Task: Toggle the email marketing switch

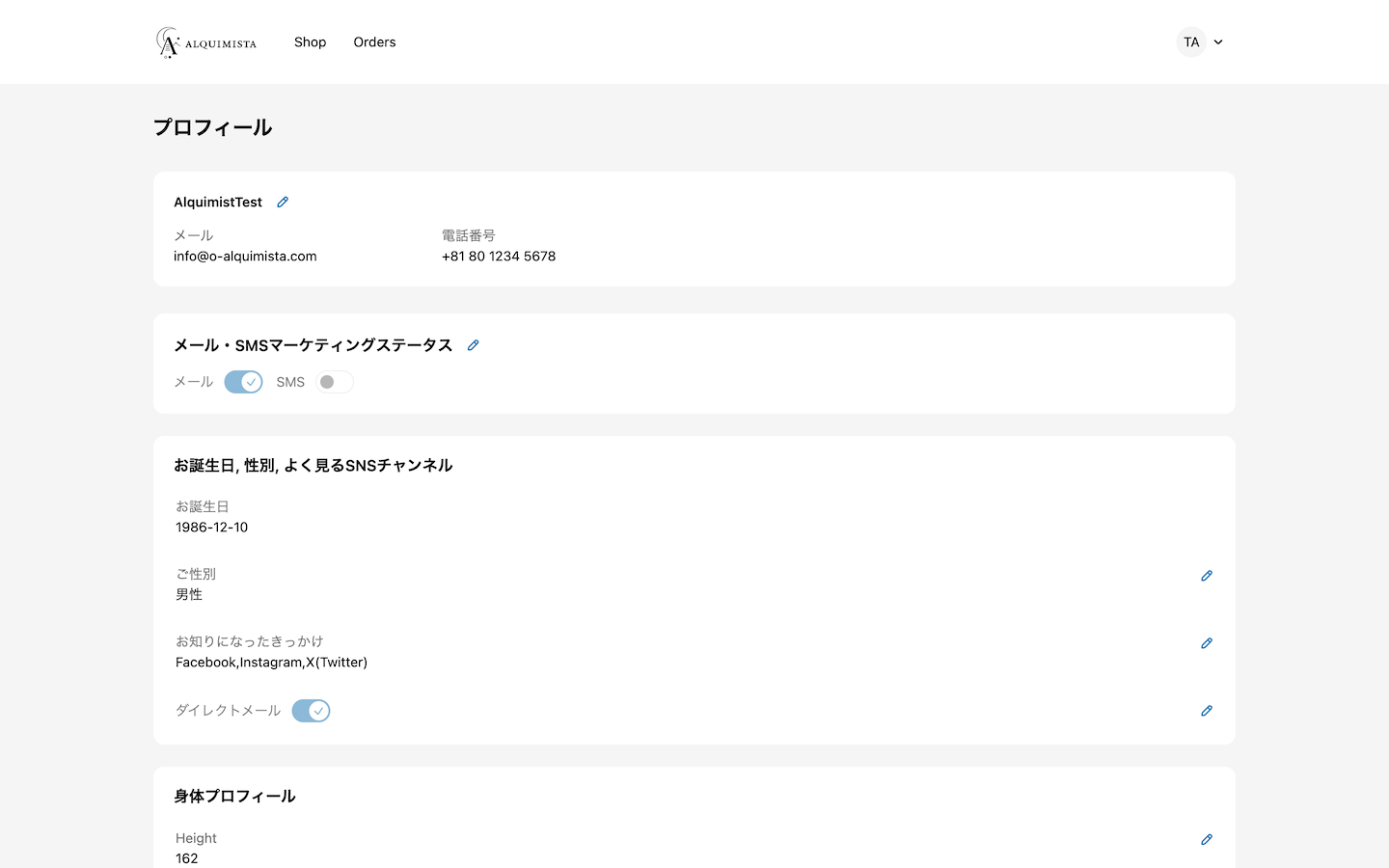Action: [243, 382]
